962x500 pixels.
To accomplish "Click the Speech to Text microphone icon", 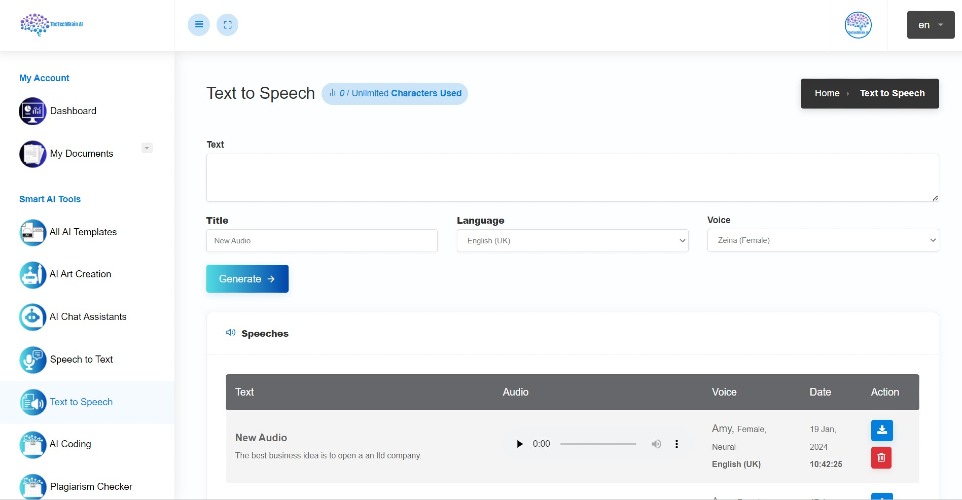I will coord(33,360).
